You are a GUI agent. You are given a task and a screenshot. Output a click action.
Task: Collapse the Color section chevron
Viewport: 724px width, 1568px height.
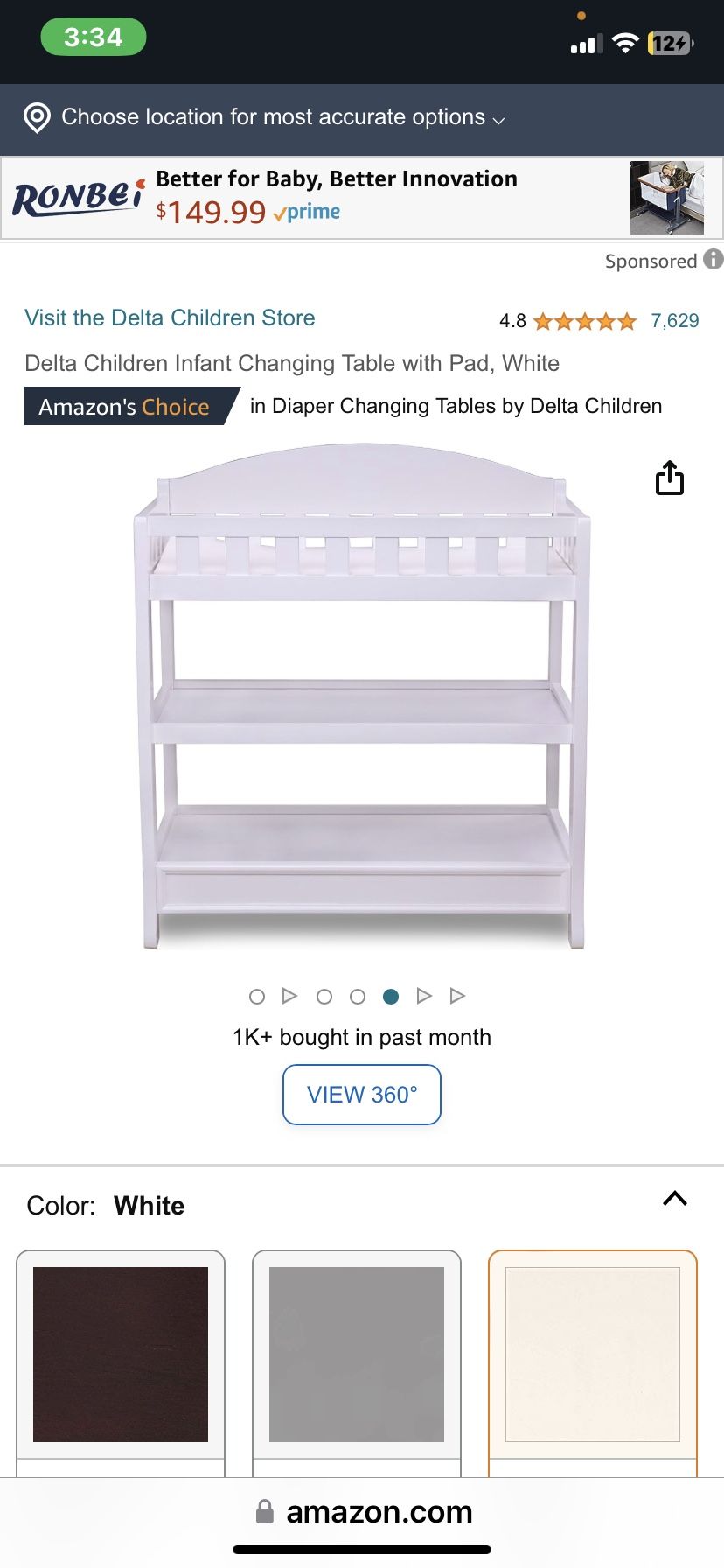(x=675, y=1199)
